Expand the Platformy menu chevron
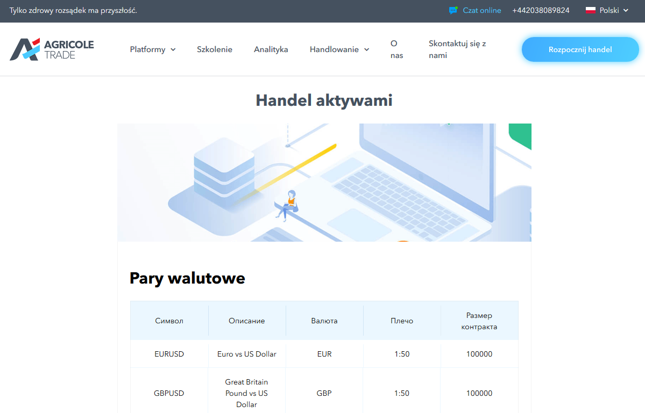This screenshot has width=645, height=413. pos(173,50)
